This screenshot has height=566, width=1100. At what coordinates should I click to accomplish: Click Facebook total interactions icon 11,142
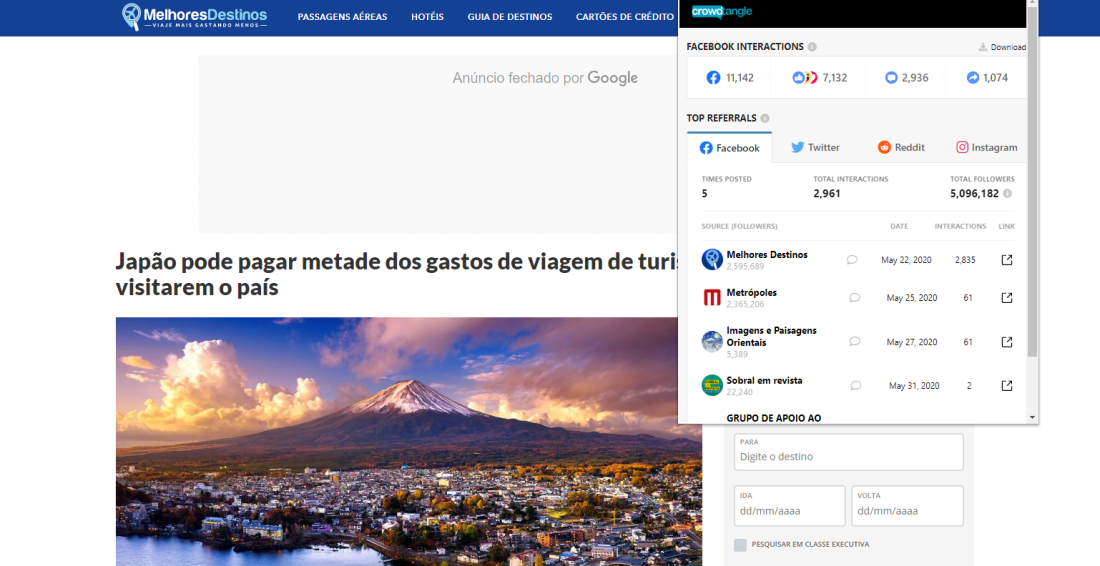[713, 78]
